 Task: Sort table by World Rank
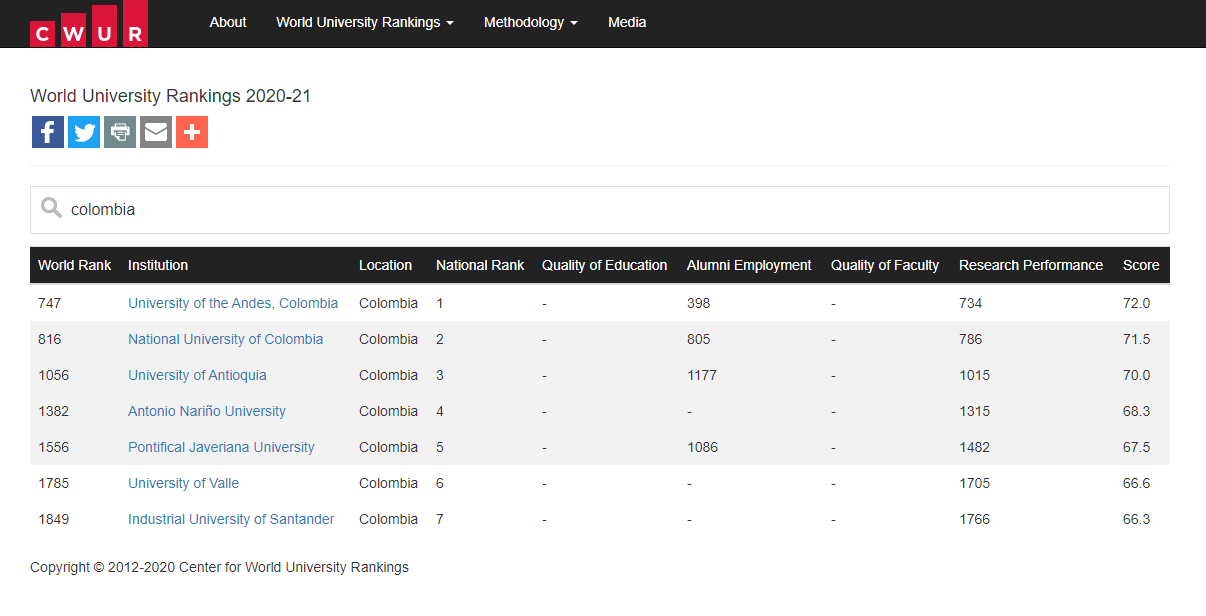[x=75, y=265]
